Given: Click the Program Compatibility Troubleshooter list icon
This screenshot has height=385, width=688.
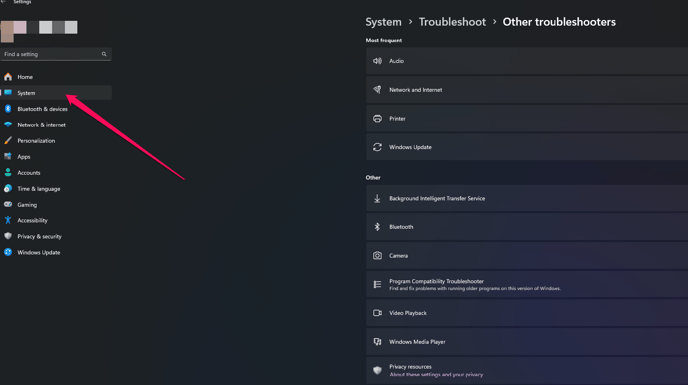Looking at the screenshot, I should (x=377, y=284).
